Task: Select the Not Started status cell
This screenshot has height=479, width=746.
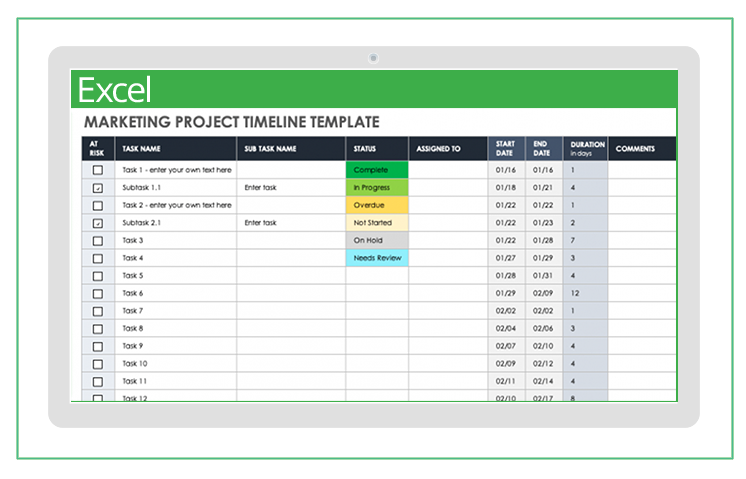Action: click(377, 223)
